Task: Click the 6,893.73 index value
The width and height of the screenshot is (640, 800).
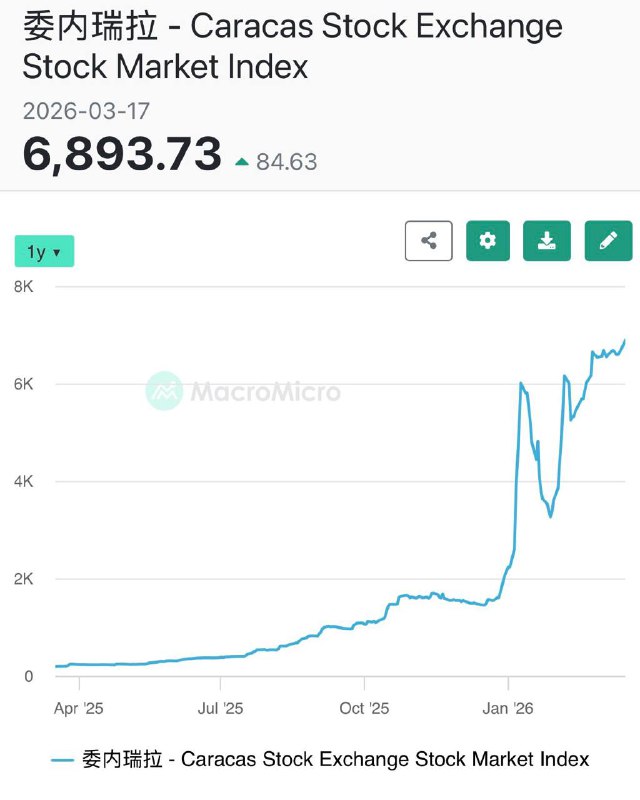Action: tap(122, 155)
